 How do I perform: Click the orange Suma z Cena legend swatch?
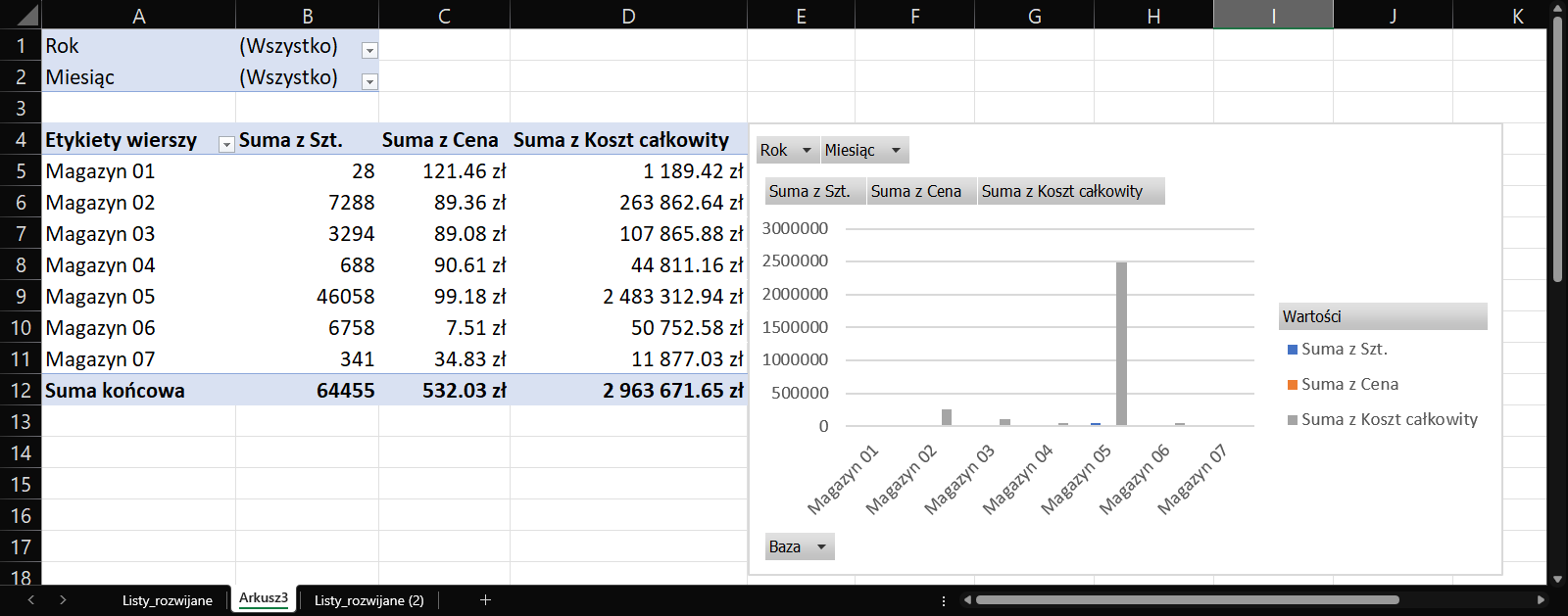click(1293, 385)
